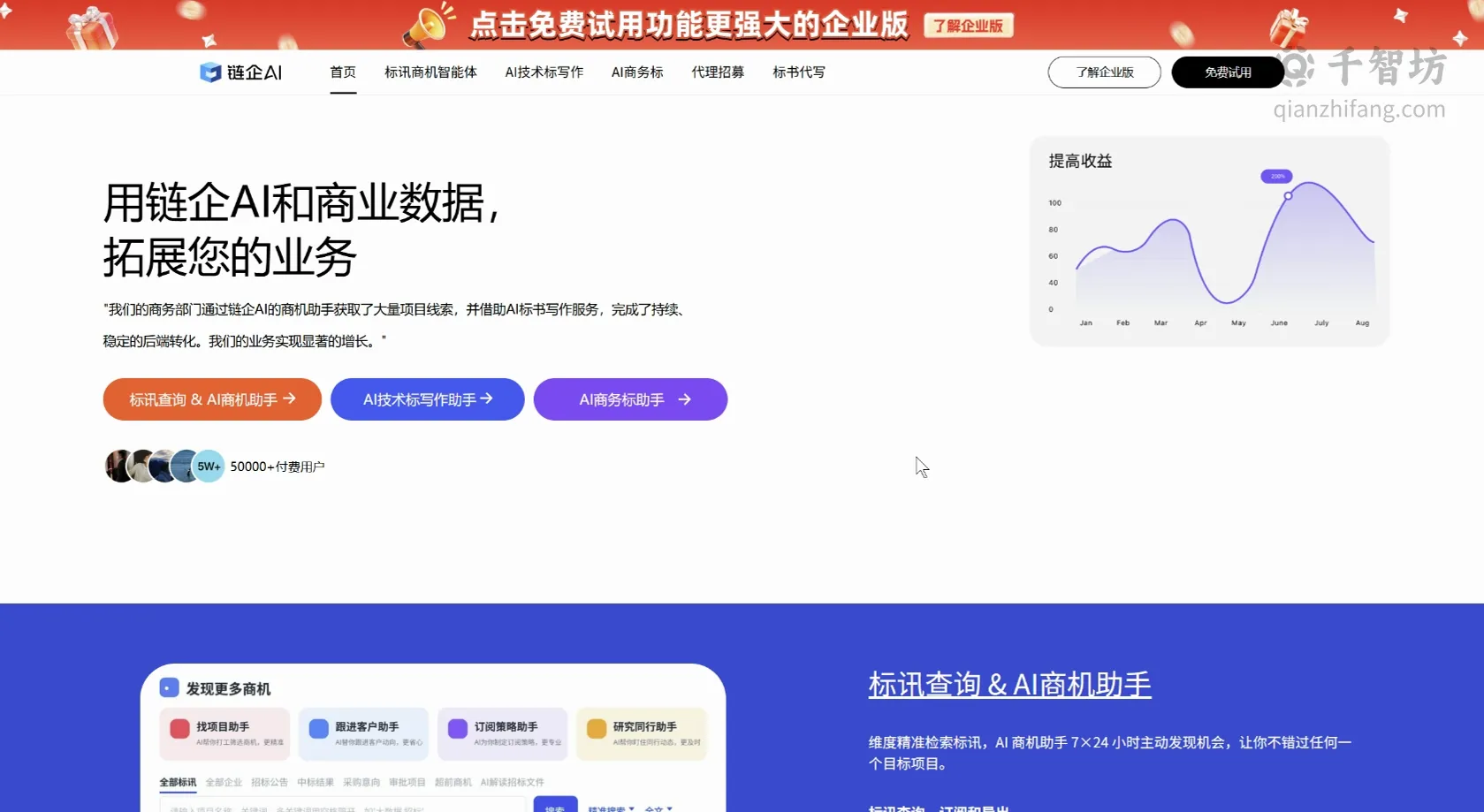
Task: Click the headline 用链企AI和商业数据
Action: (x=301, y=203)
